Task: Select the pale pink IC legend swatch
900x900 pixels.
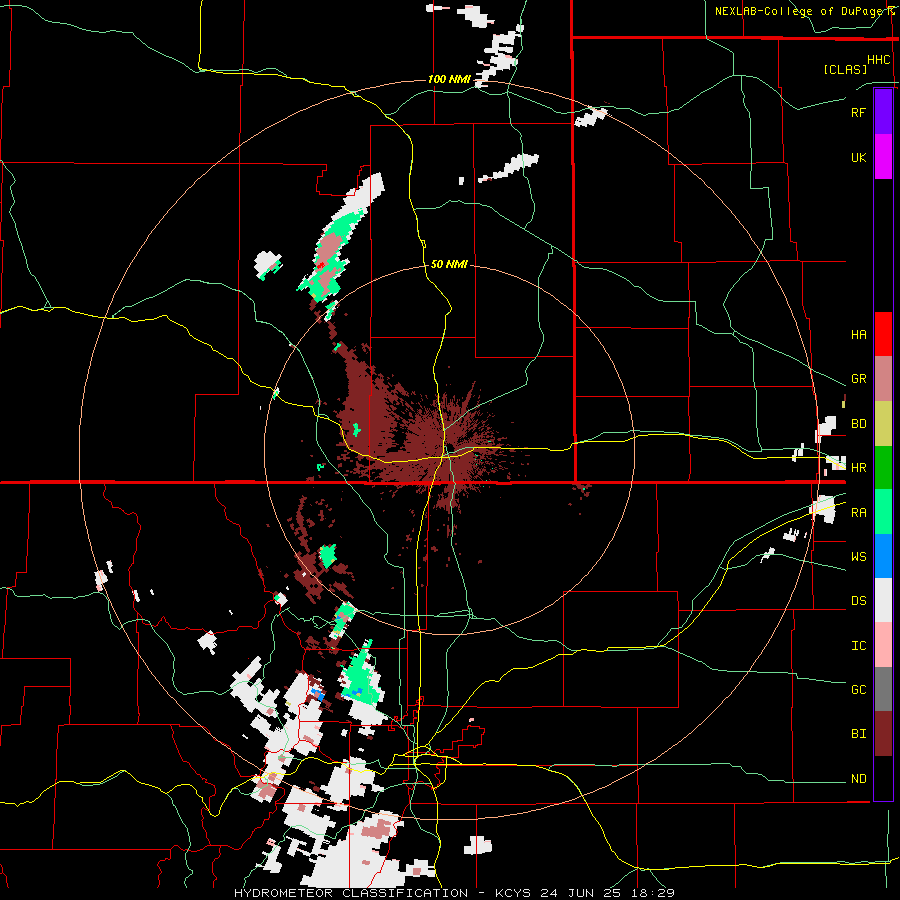Action: click(x=883, y=645)
